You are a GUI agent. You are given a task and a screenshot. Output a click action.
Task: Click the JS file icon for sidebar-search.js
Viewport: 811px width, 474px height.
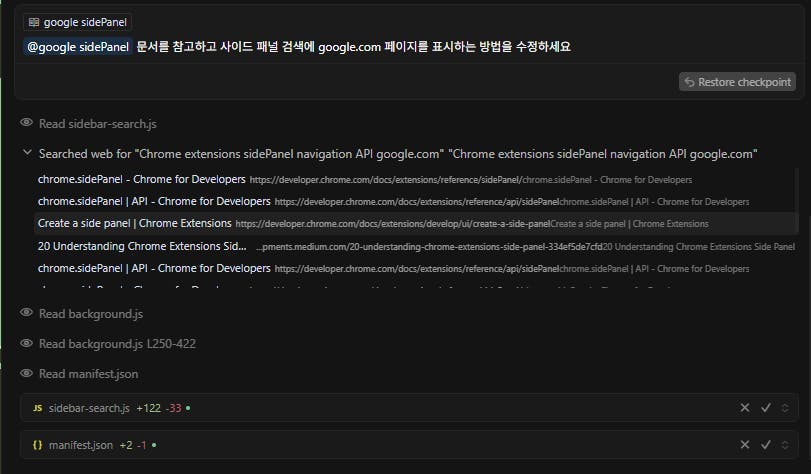tap(37, 408)
